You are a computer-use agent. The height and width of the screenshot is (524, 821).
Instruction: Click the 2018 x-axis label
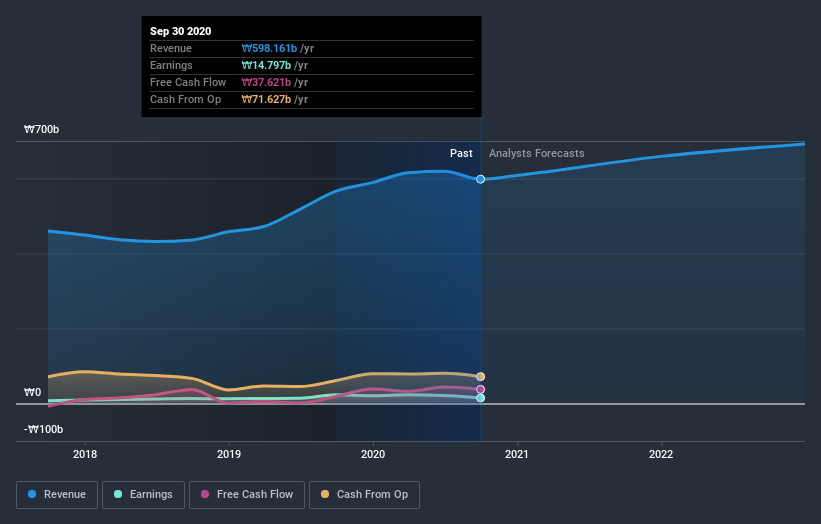click(x=85, y=454)
